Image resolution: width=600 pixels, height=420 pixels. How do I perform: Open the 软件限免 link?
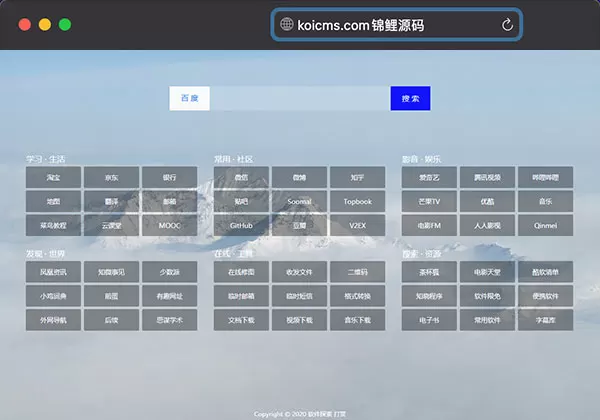pyautogui.click(x=488, y=296)
